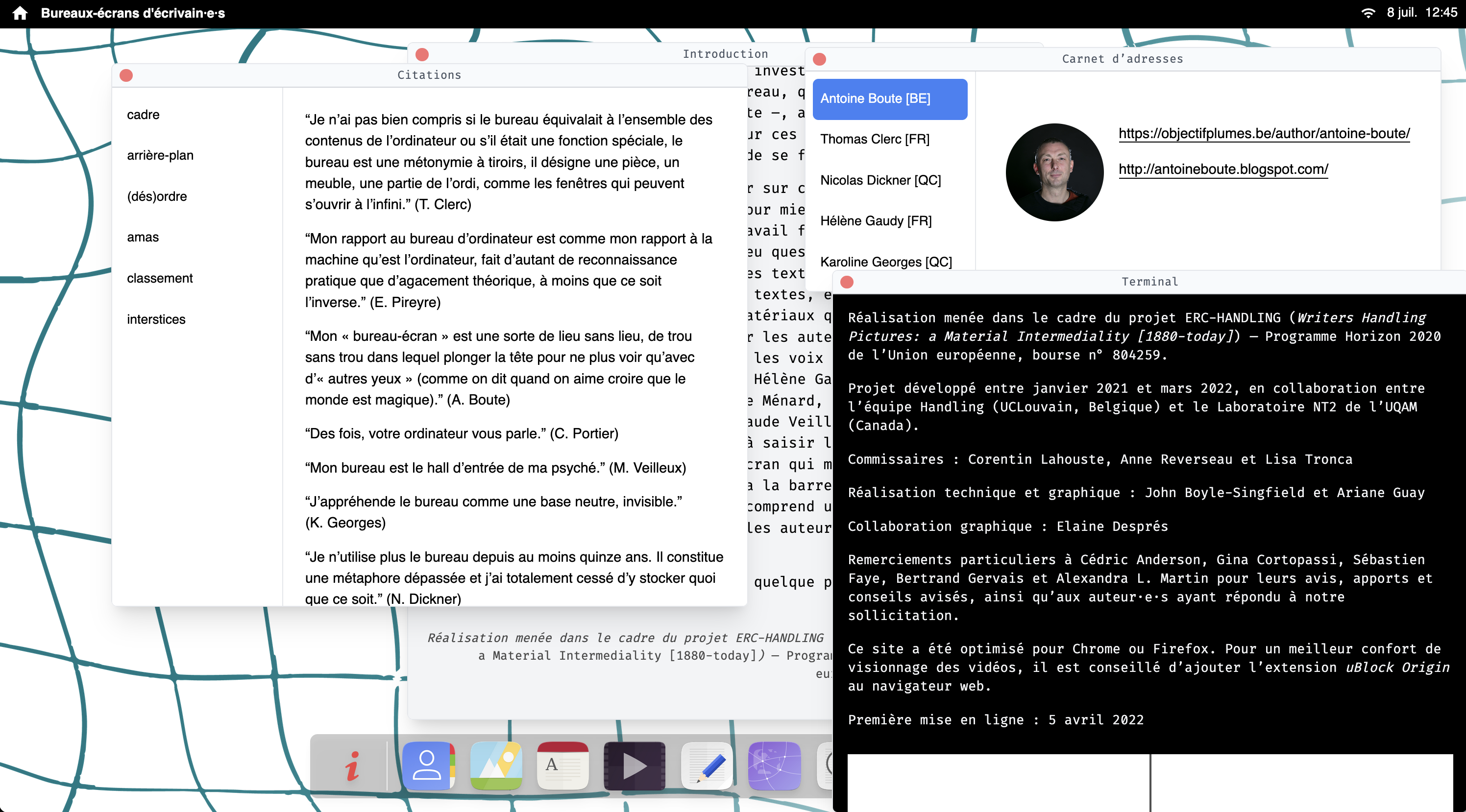
Task: Open the purple globe map dock icon
Action: click(x=774, y=766)
